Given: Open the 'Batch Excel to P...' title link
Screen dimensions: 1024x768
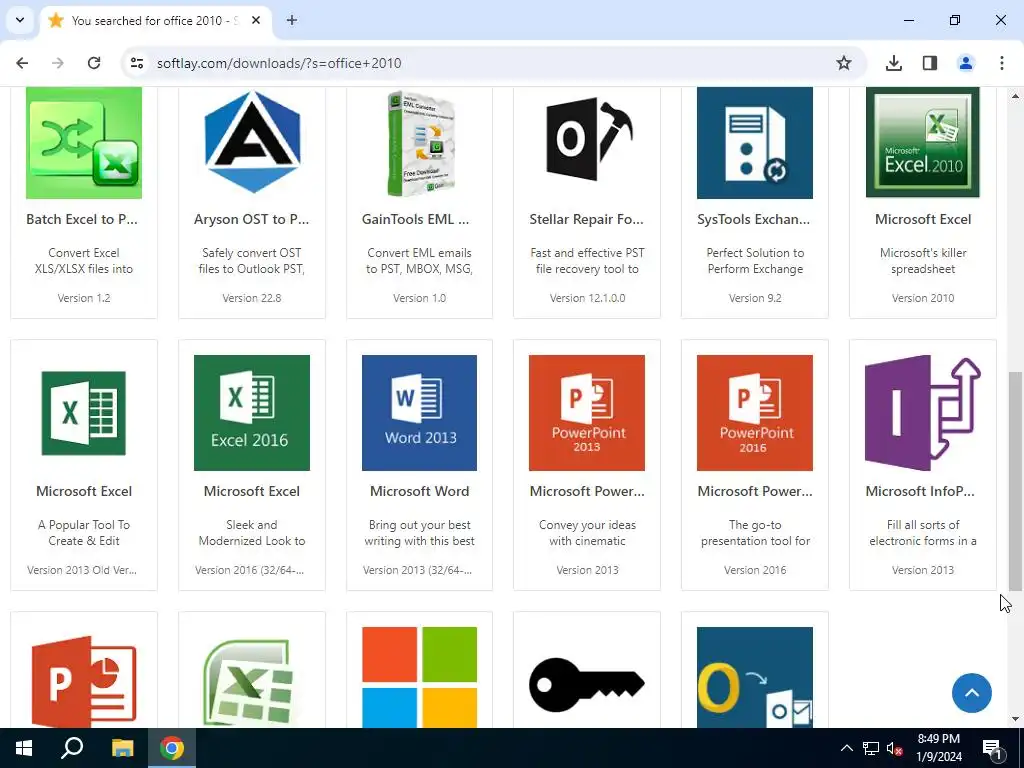Looking at the screenshot, I should 82,219.
